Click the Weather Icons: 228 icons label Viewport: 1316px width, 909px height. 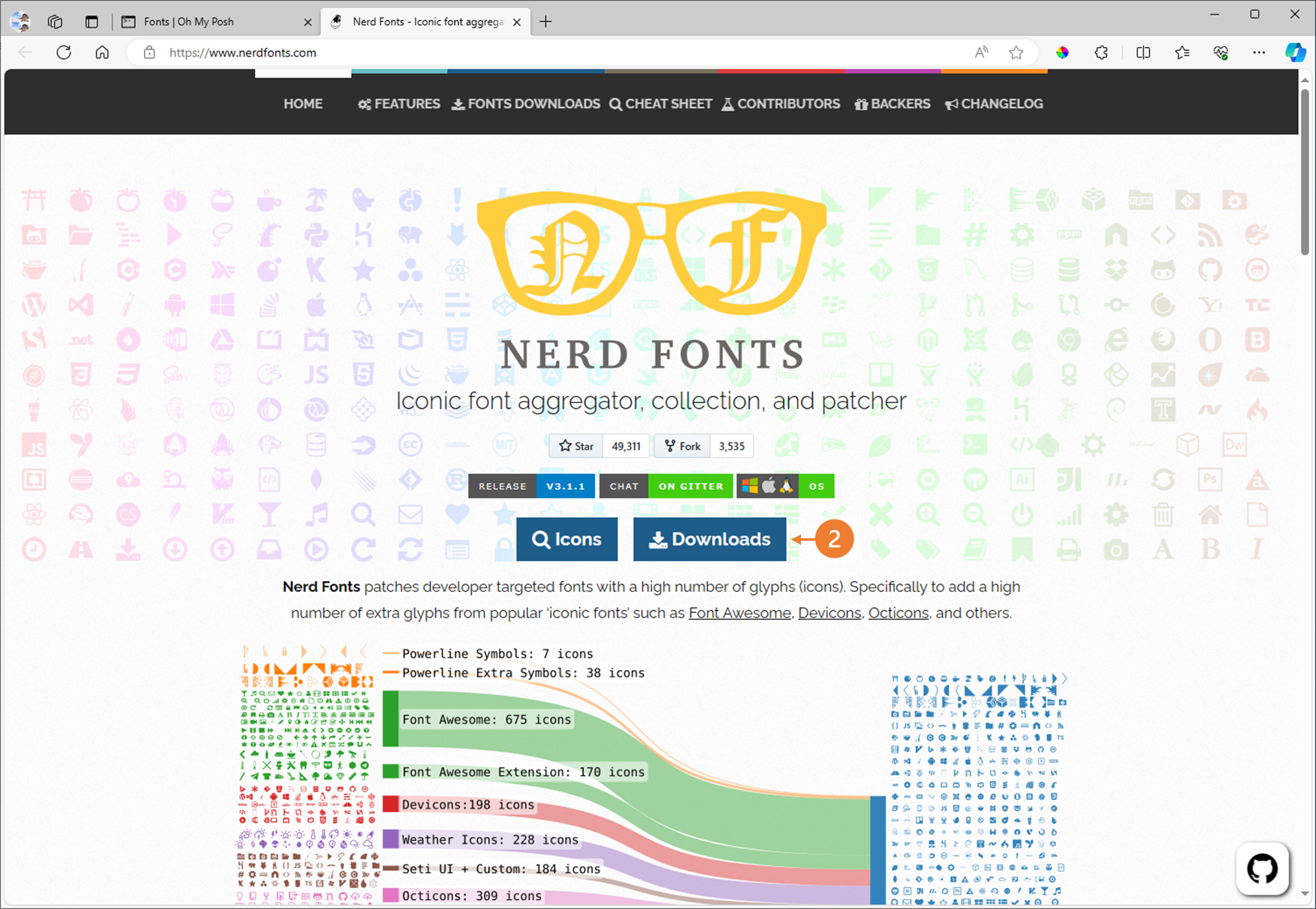490,839
